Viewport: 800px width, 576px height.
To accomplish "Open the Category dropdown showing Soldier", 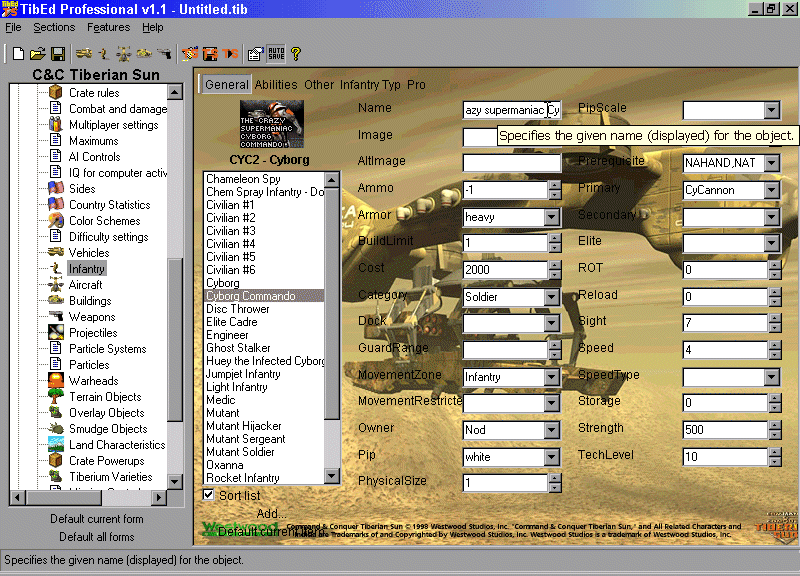I will (x=551, y=297).
